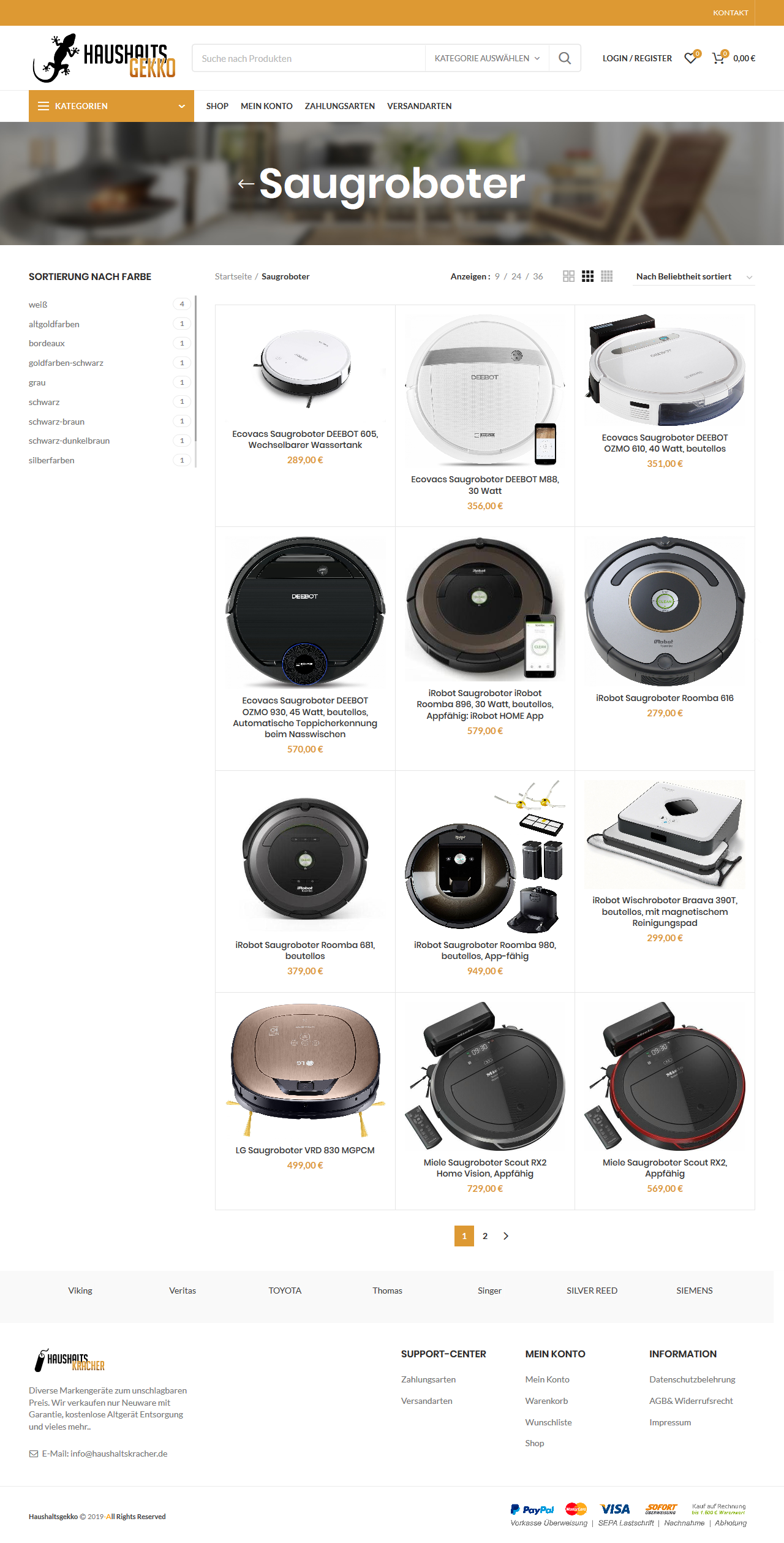
Task: Click the Login / Register link
Action: (x=637, y=58)
